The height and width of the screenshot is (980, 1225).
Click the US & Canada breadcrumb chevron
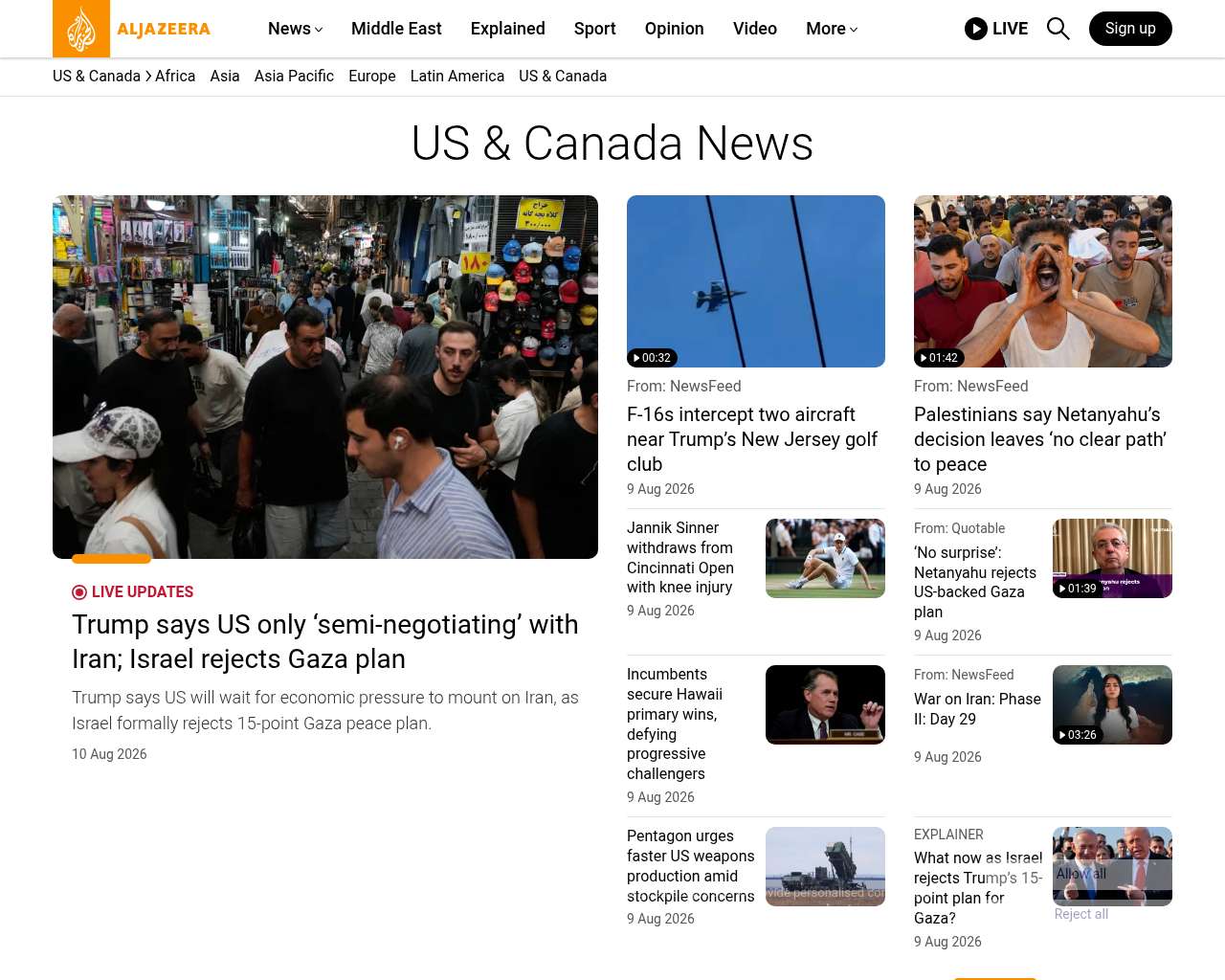click(148, 77)
